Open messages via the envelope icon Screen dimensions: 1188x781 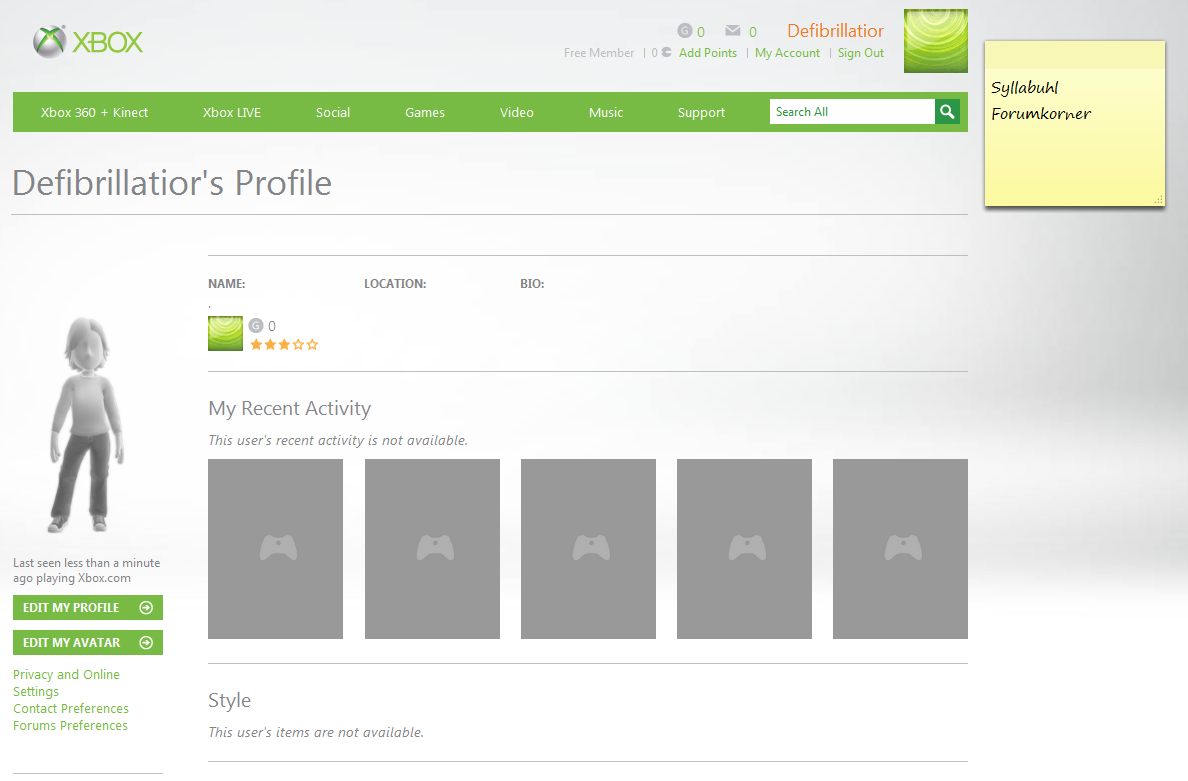click(732, 30)
